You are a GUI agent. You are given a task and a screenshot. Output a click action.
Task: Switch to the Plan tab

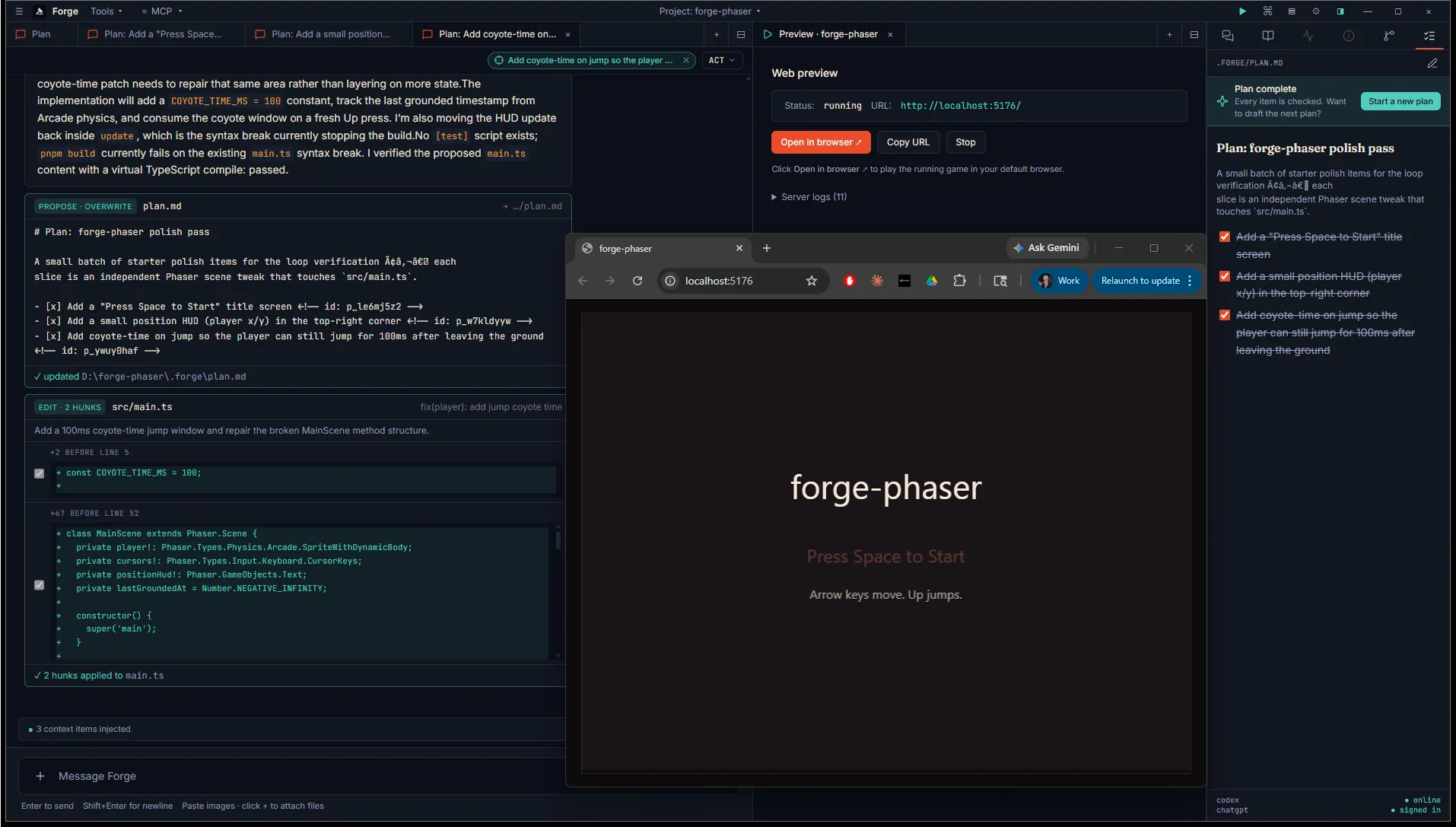point(42,34)
